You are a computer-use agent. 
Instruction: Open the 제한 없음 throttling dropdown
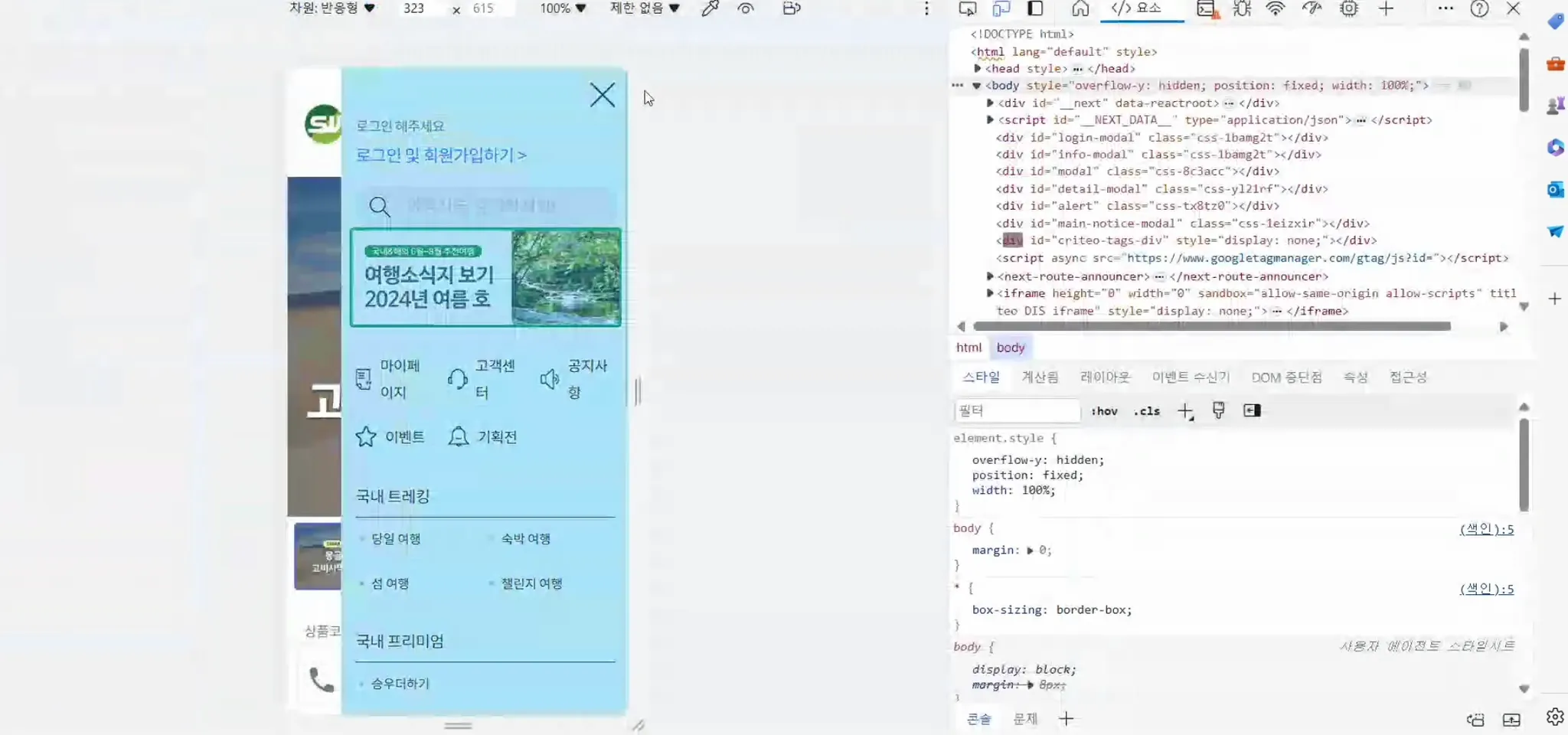(645, 8)
